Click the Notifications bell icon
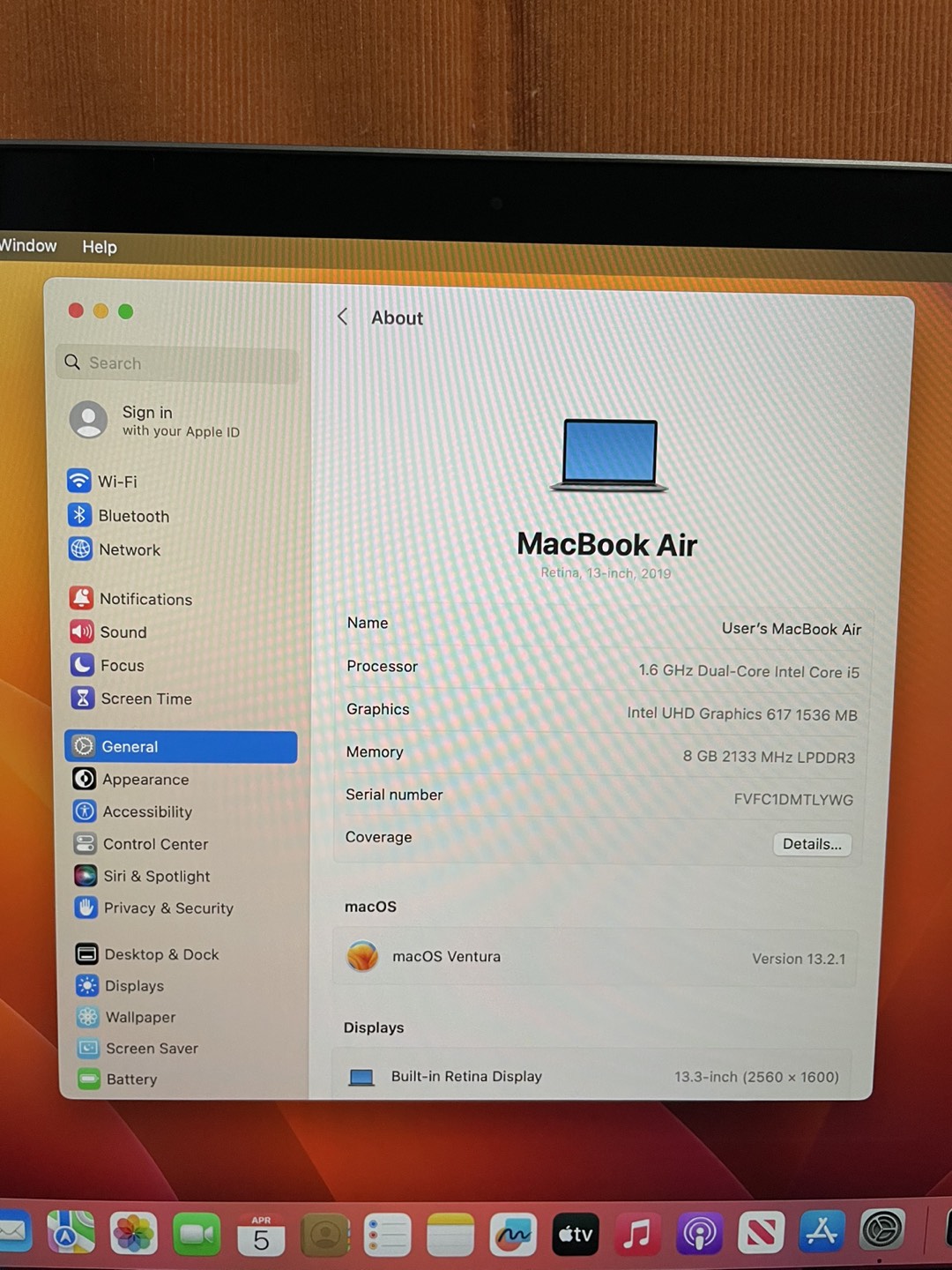 tap(84, 598)
